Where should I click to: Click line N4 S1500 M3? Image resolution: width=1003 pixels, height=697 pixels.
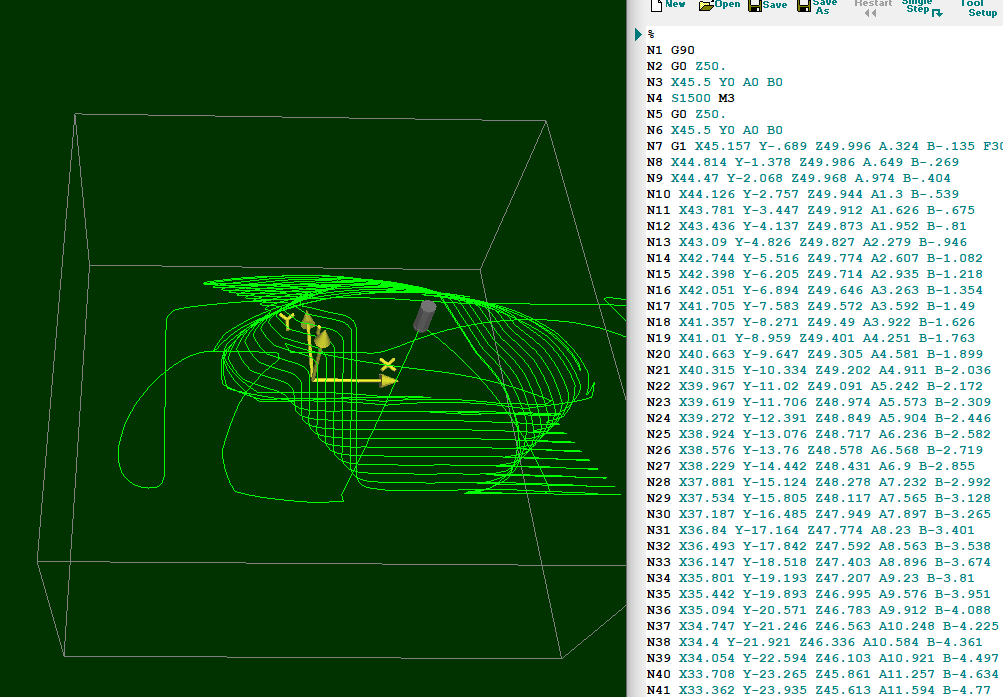click(x=690, y=98)
